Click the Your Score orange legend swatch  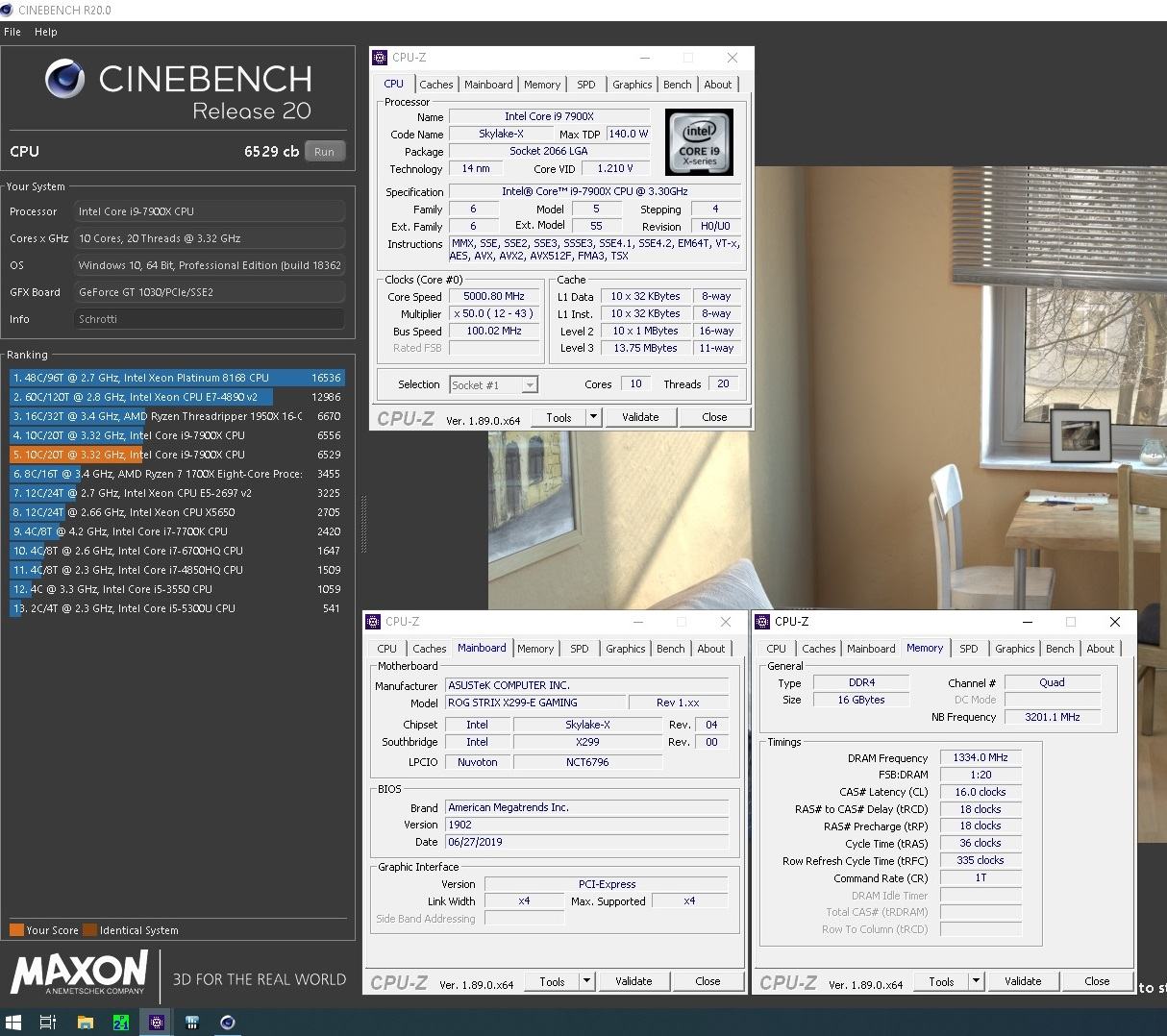tap(16, 930)
